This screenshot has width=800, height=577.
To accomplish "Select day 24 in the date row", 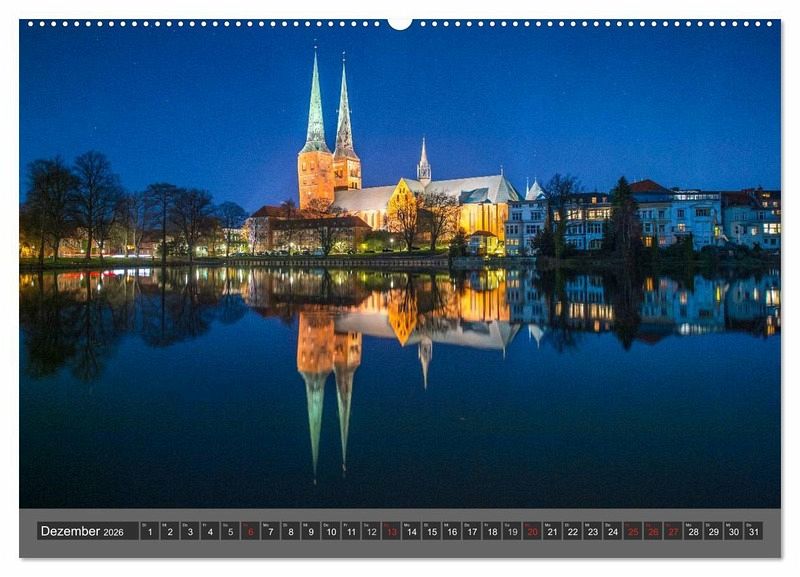I will tap(612, 531).
